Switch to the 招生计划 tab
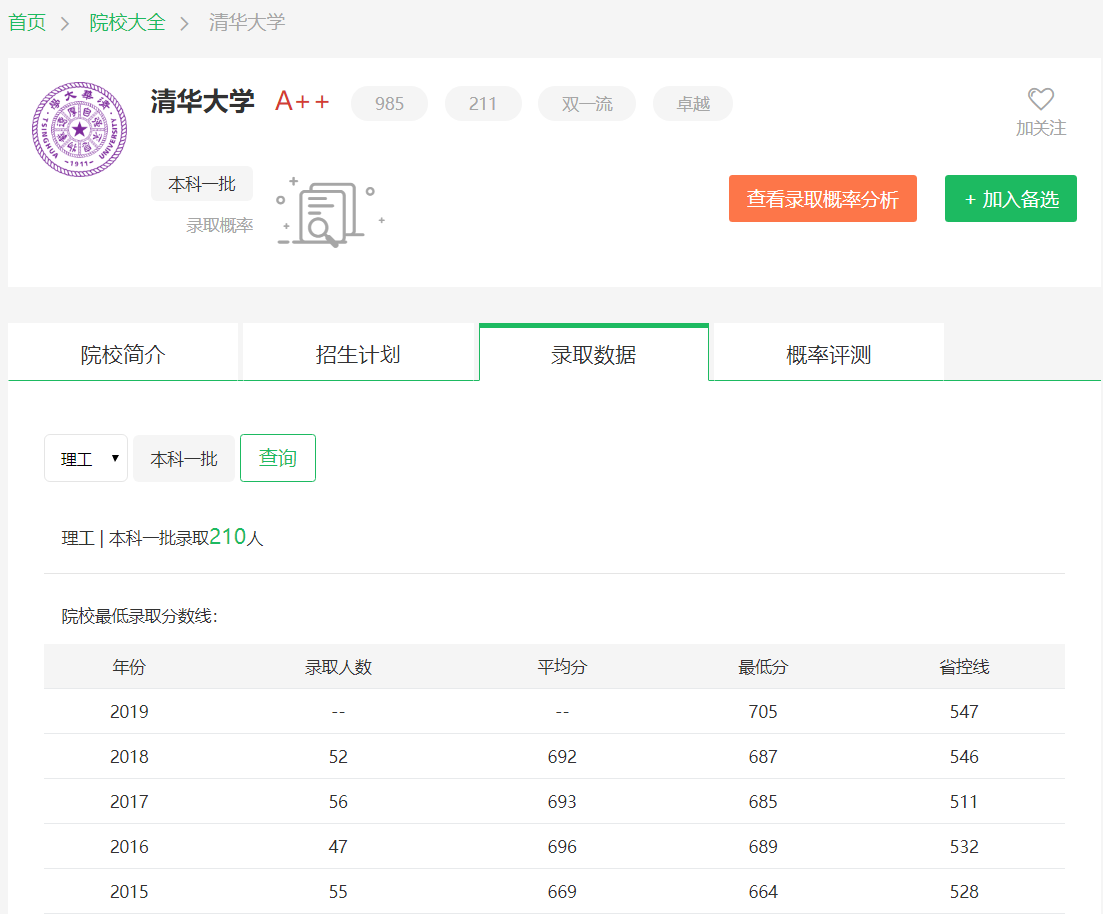 [x=359, y=354]
